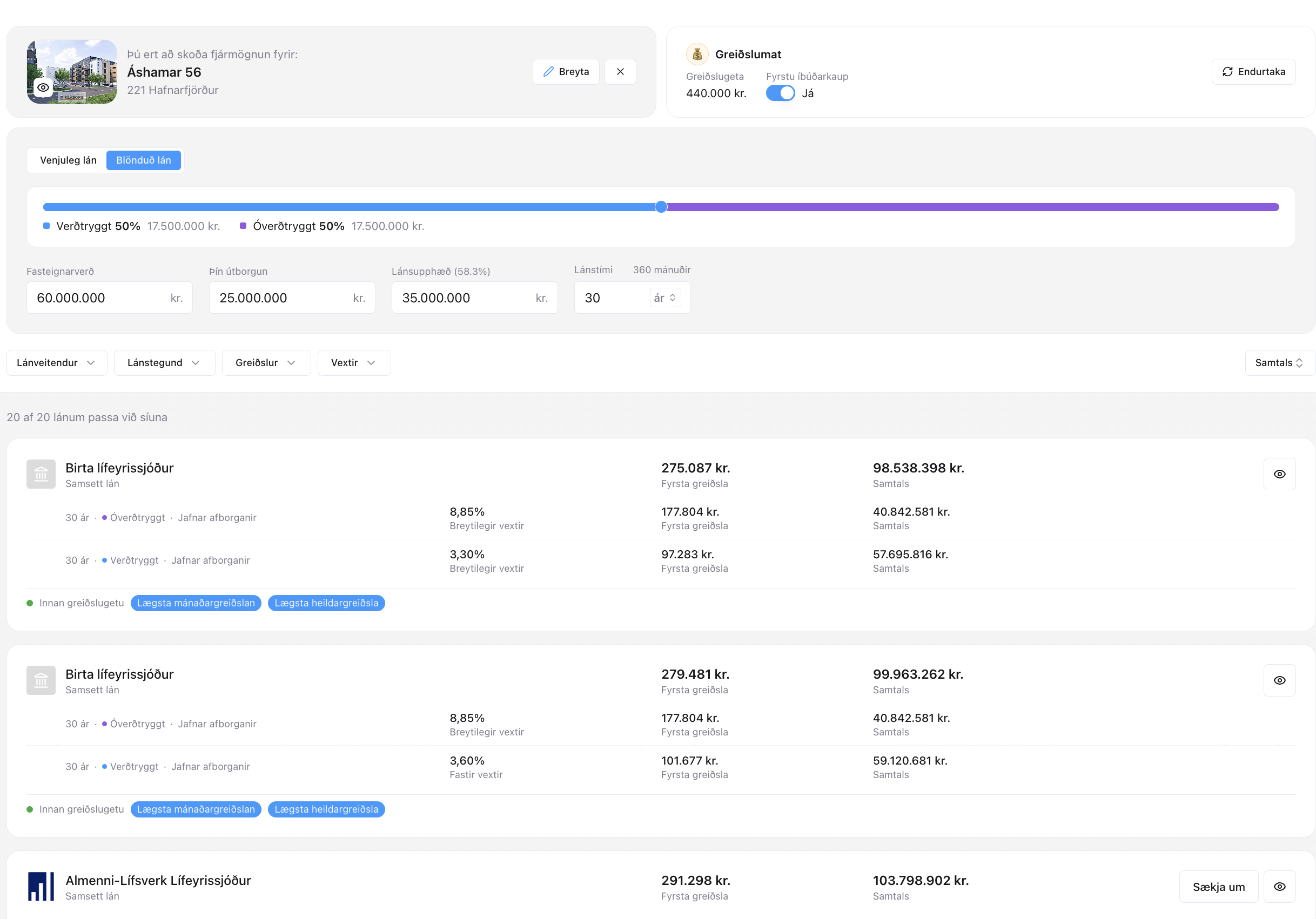
Task: Click the blue Verðtryggt part of slider
Action: pos(349,207)
